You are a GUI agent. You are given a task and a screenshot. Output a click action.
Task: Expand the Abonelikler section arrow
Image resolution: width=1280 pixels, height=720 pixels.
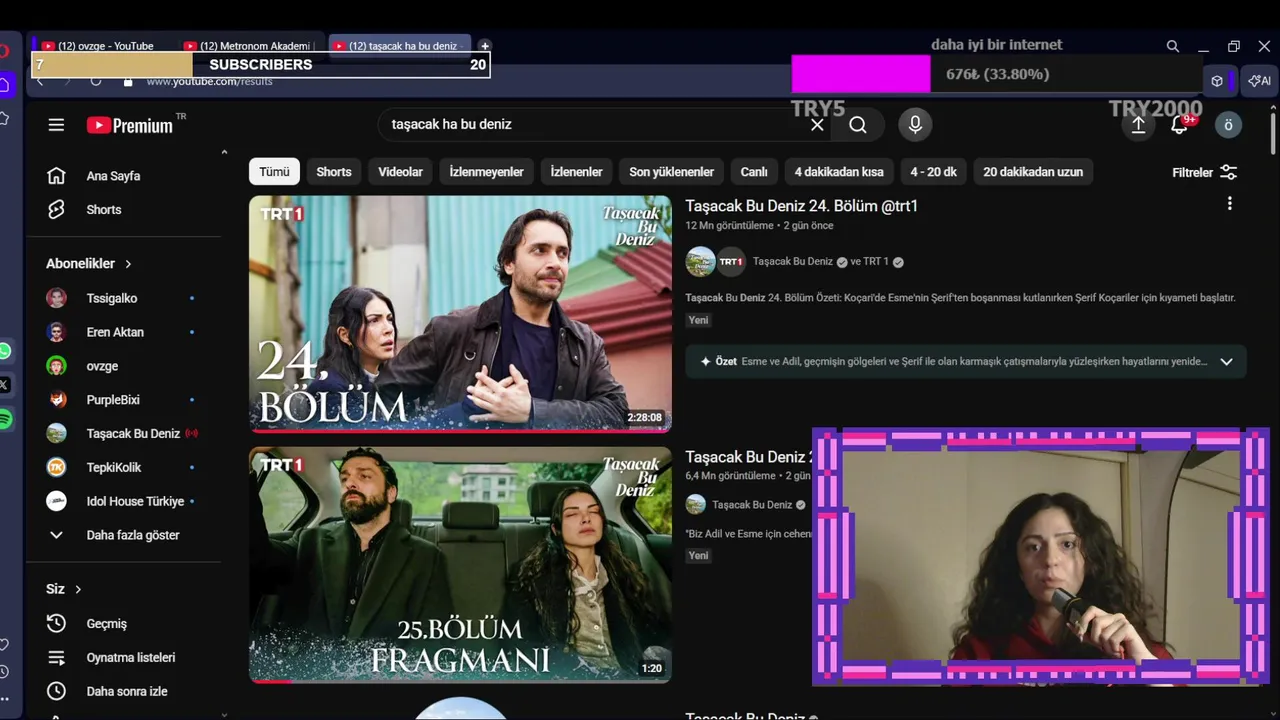[x=128, y=264]
